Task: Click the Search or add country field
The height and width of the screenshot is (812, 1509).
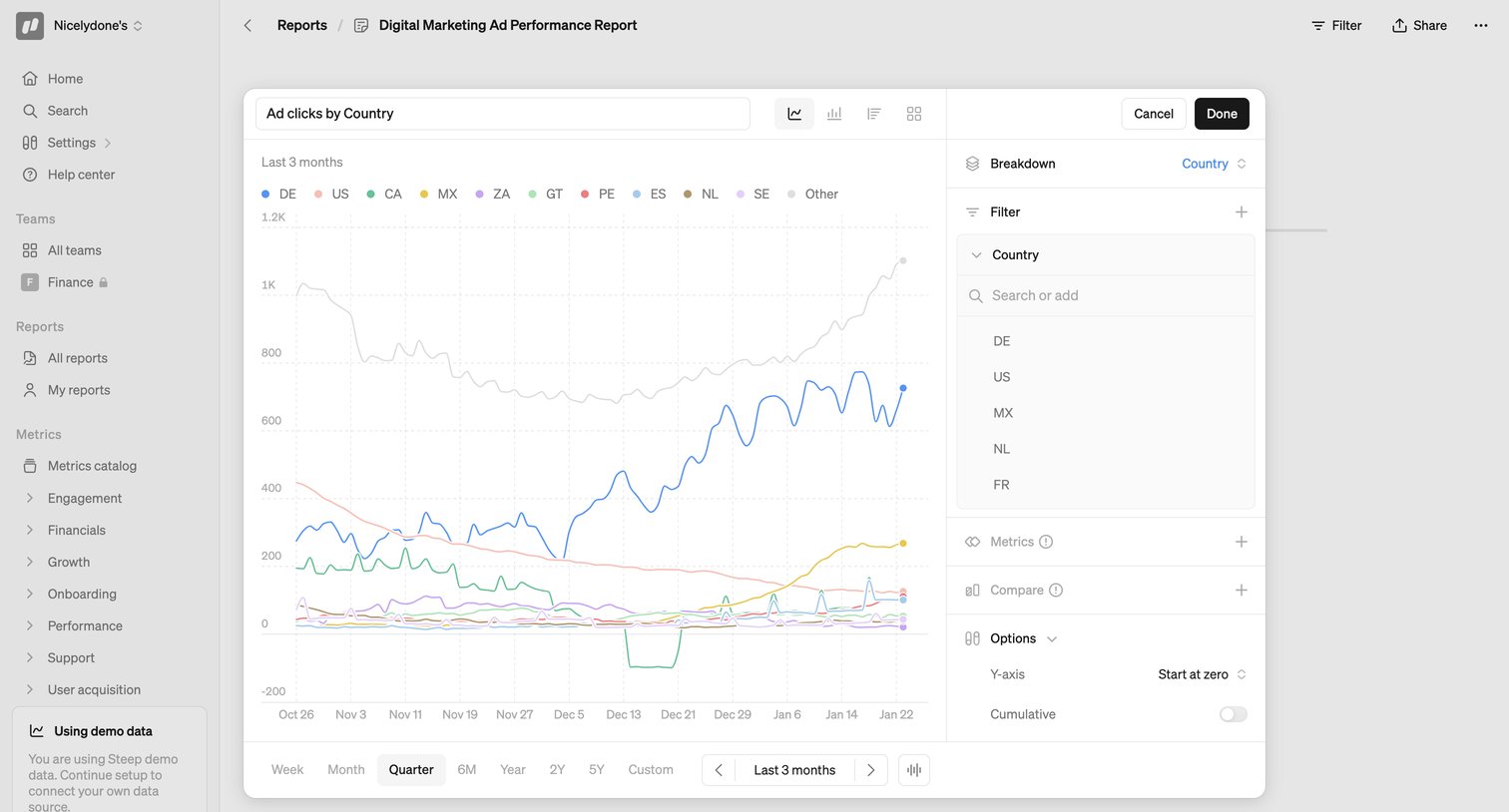Action: pos(1106,295)
